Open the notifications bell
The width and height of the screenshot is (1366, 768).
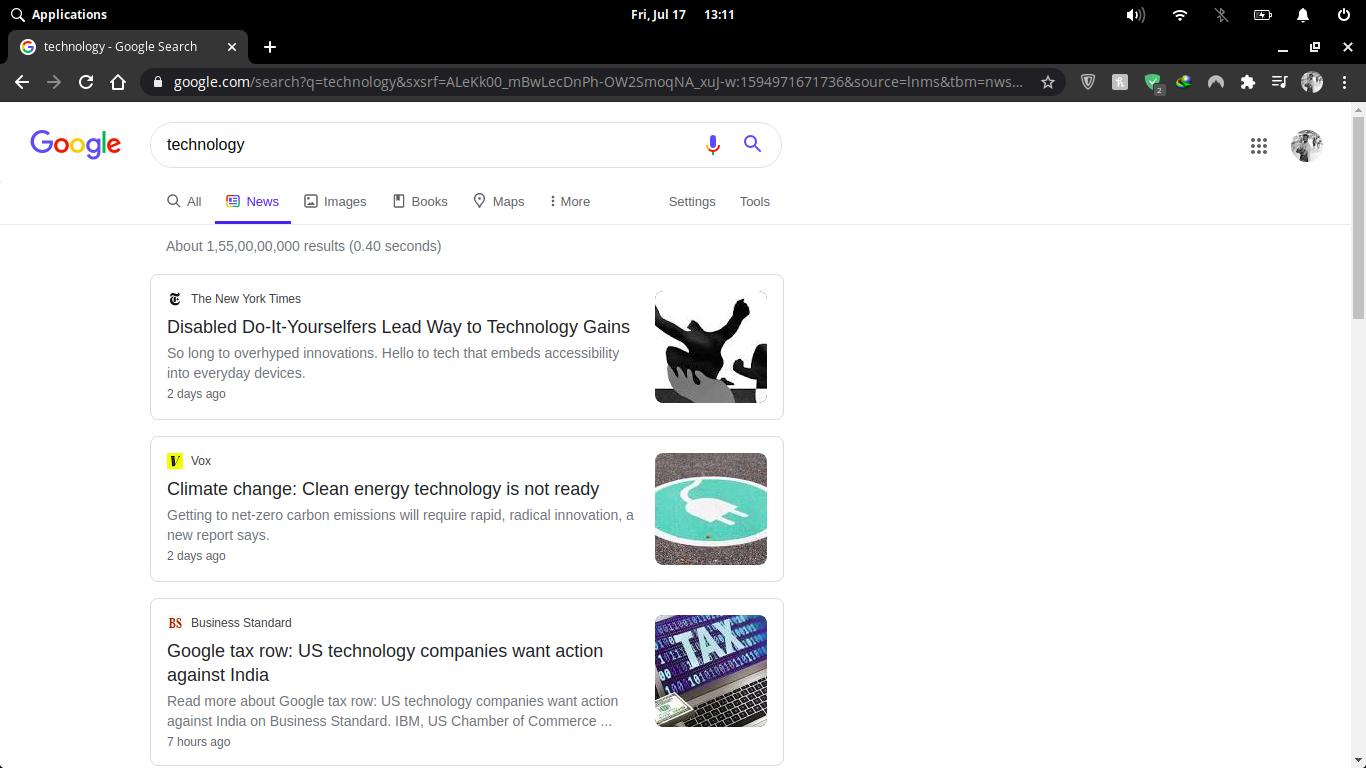point(1303,15)
